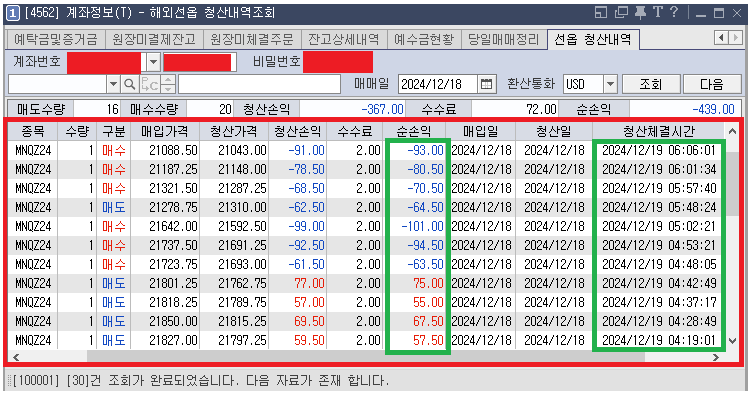Click the horizontal scrollbar thumb
Image resolution: width=751 pixels, height=396 pixels.
pos(366,357)
